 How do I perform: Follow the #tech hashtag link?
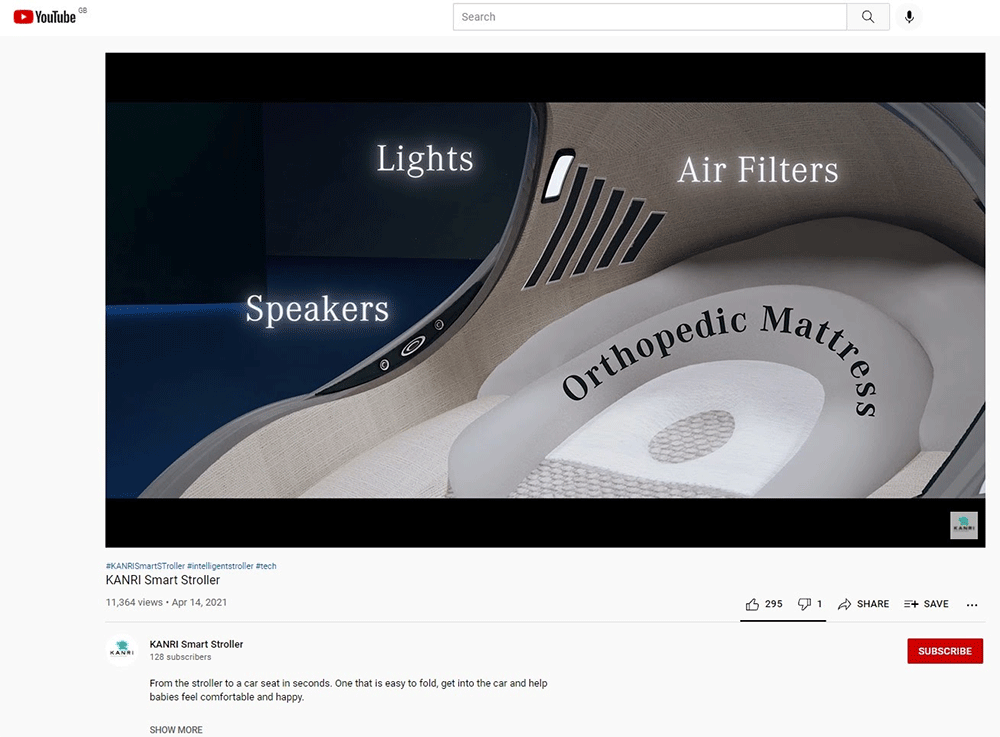266,566
